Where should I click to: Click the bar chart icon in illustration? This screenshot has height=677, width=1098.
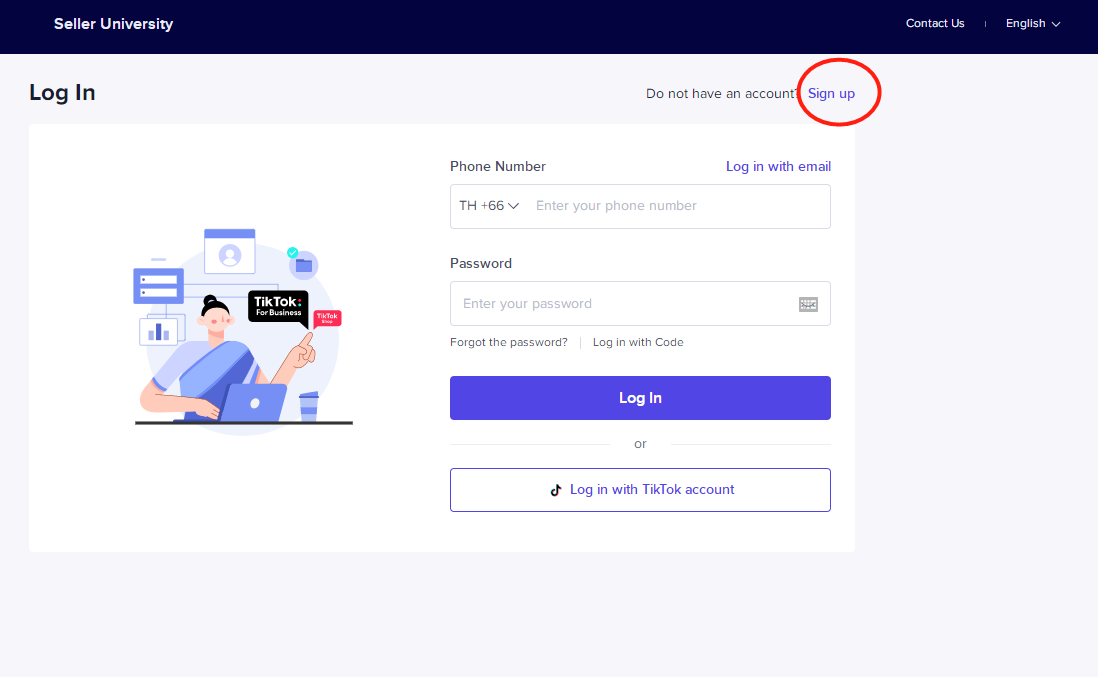[x=158, y=330]
